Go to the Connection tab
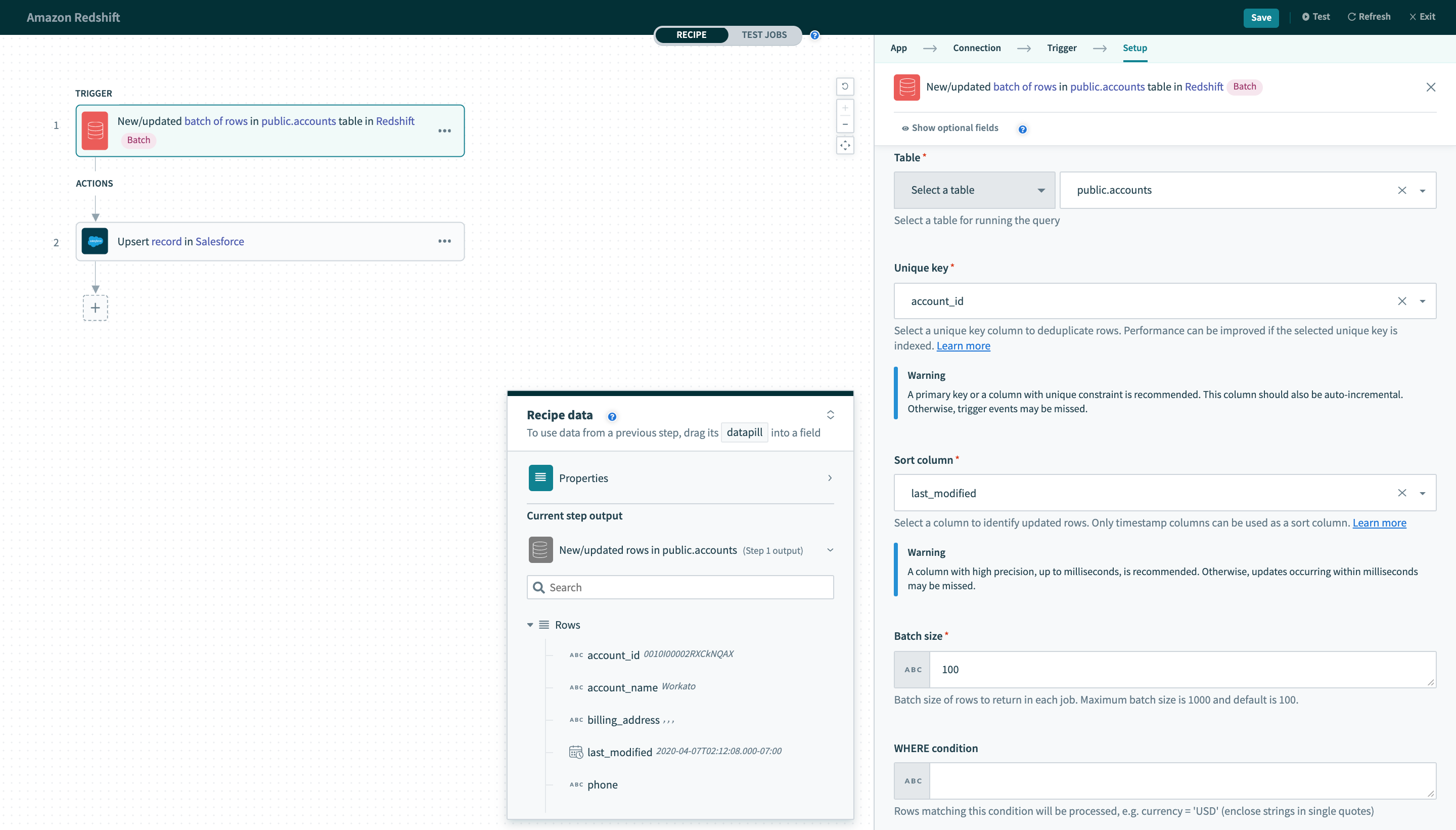This screenshot has width=1456, height=830. tap(976, 48)
